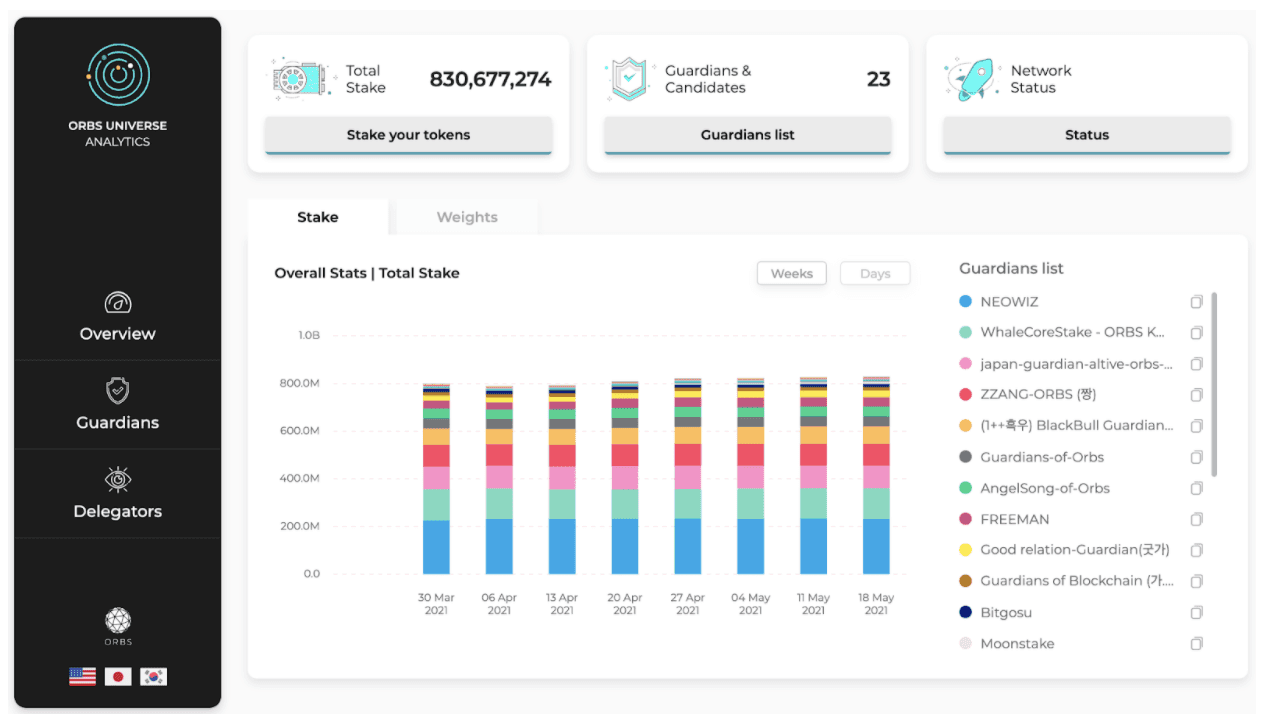1264x722 pixels.
Task: Select Guardians of Blockchain entry
Action: [x=1077, y=581]
